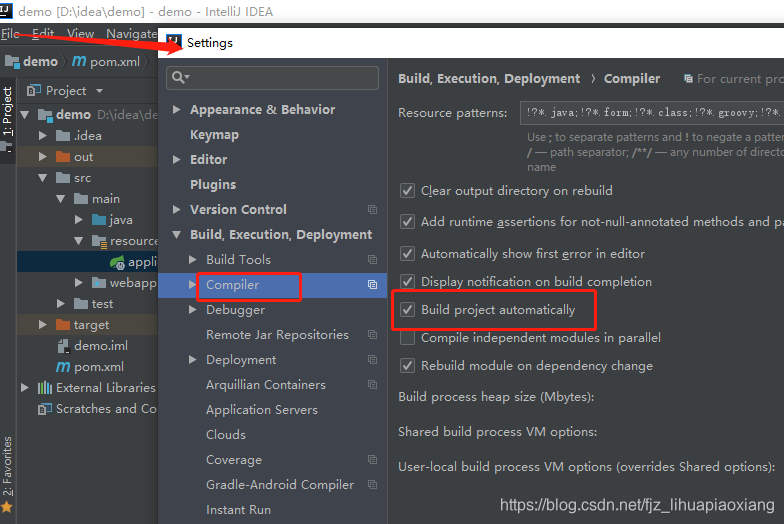Uncheck Automatically show first error in editor

[407, 254]
